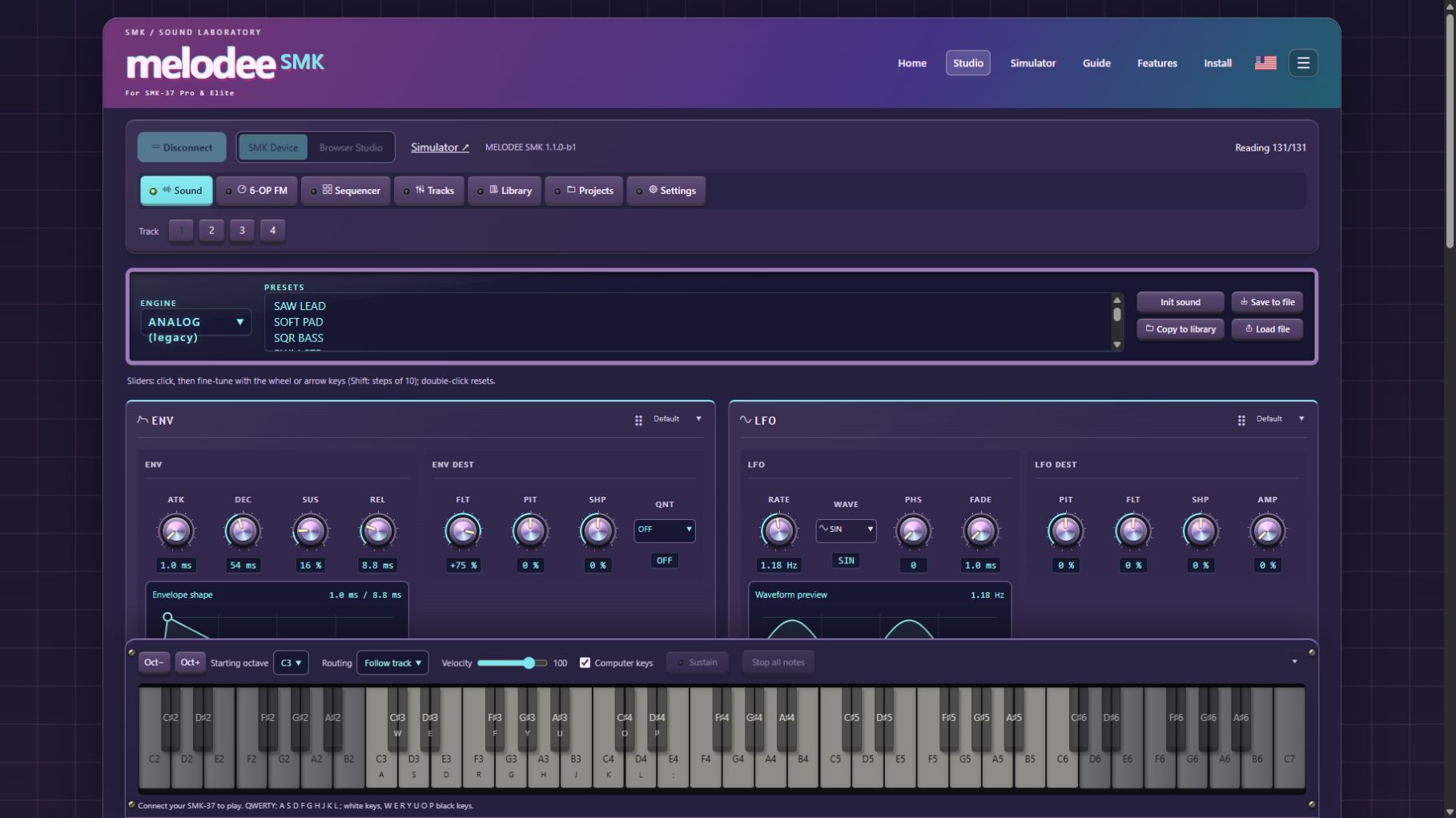Screen dimensions: 1456x818
Task: Click Save to file button
Action: pyautogui.click(x=1267, y=302)
